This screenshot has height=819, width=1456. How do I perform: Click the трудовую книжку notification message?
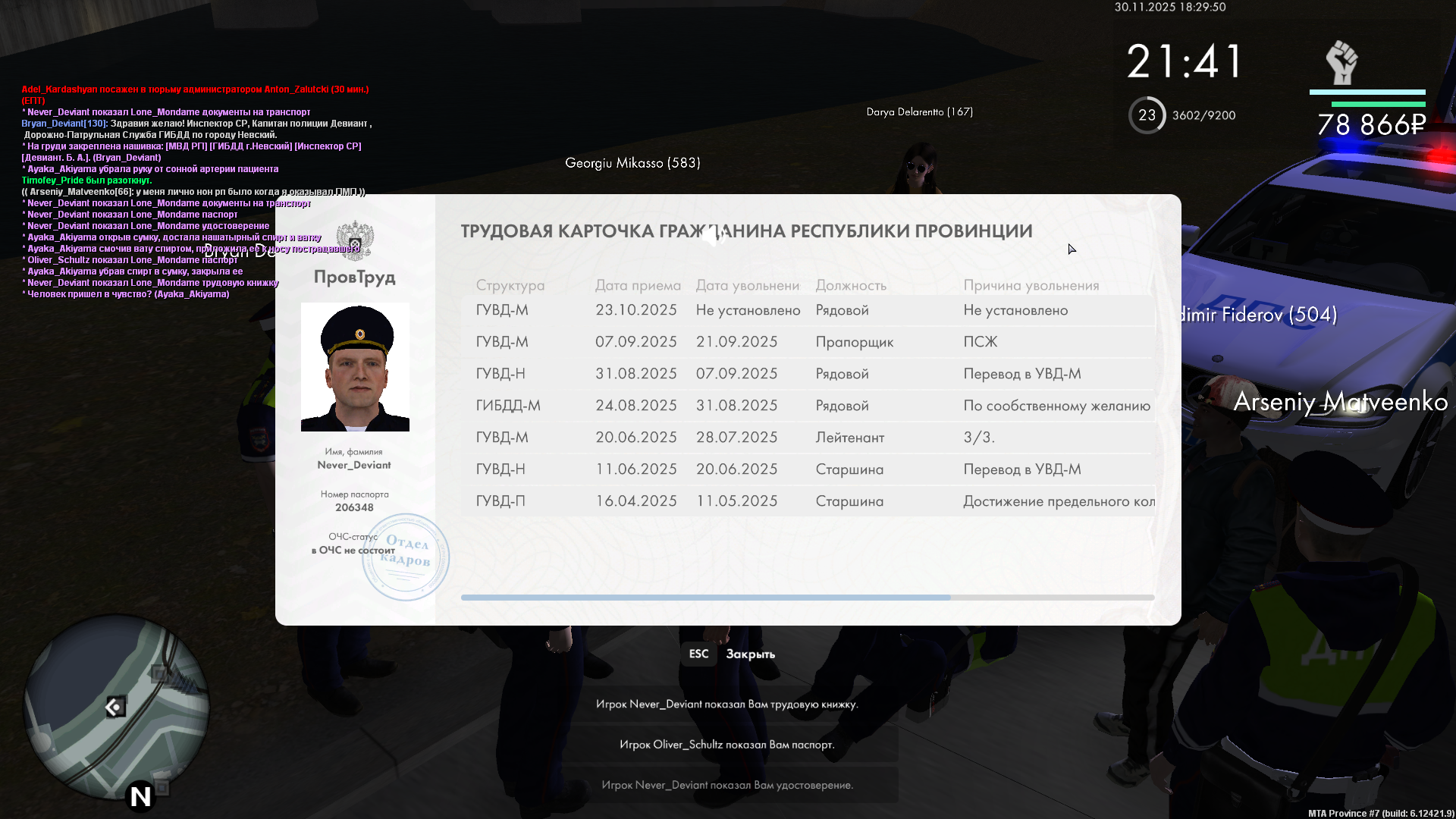726,704
